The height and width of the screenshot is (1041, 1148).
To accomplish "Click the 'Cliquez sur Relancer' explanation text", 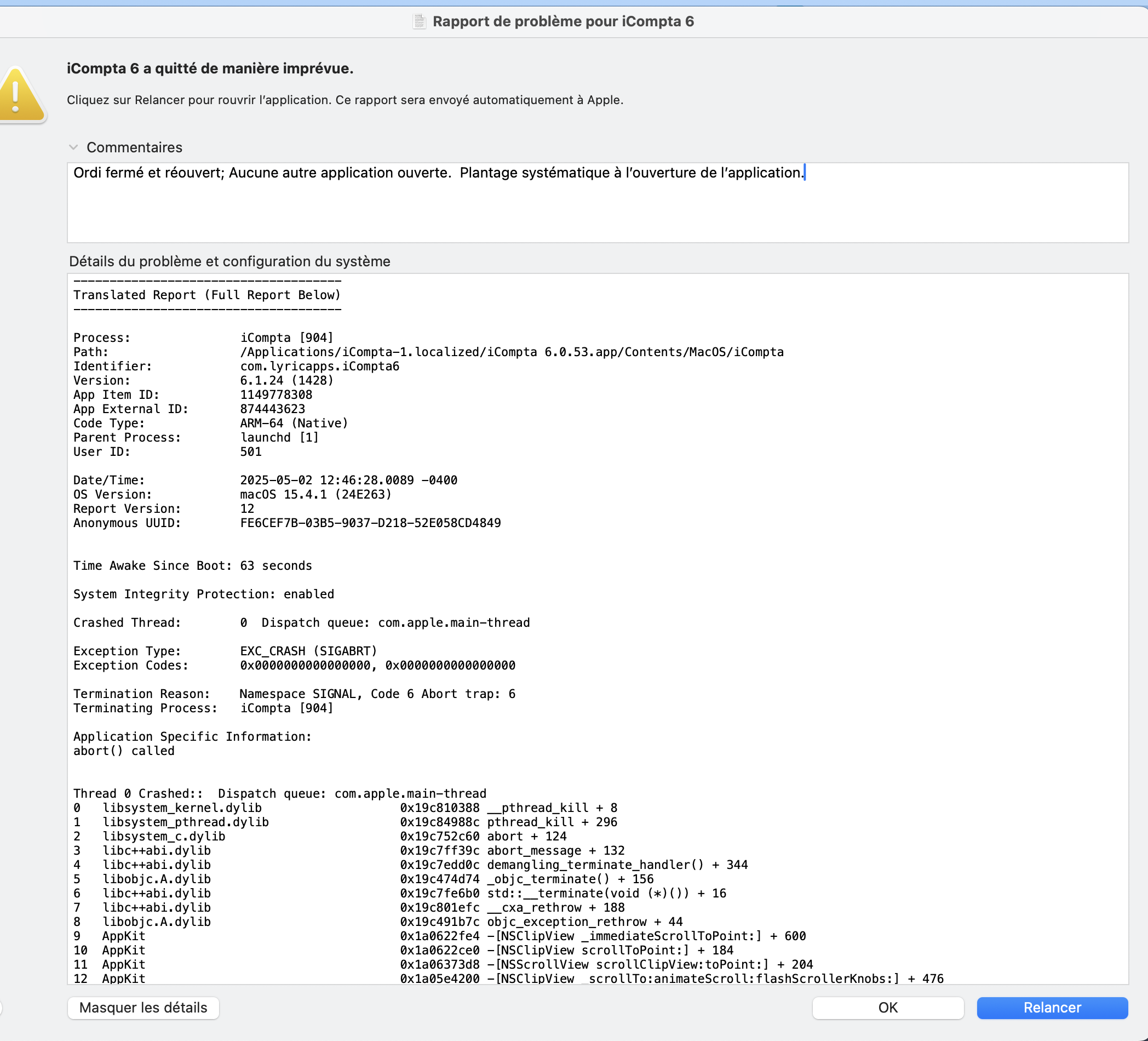I will coord(345,100).
